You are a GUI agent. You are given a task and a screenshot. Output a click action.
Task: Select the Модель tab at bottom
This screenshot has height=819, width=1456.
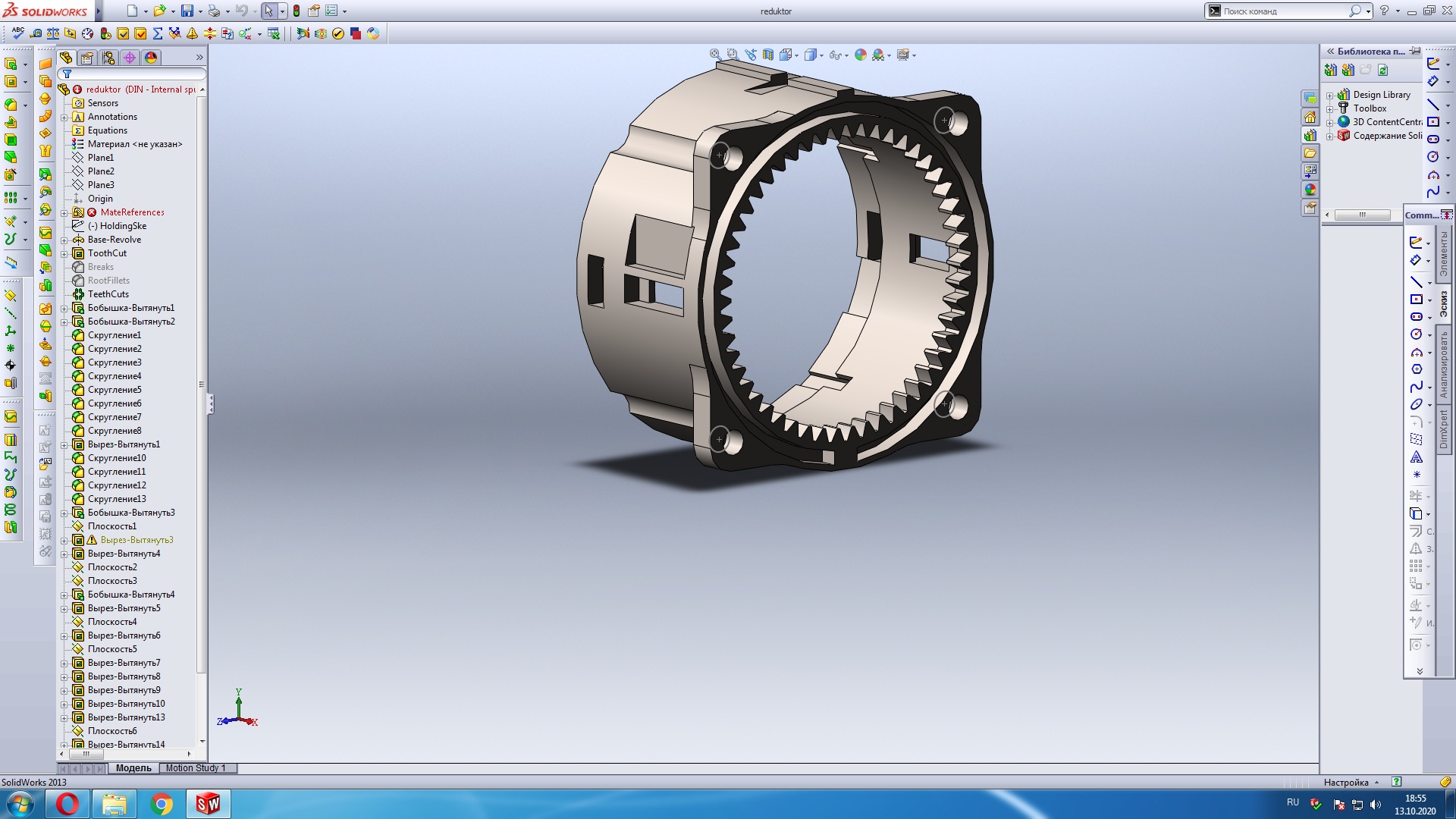tap(133, 768)
